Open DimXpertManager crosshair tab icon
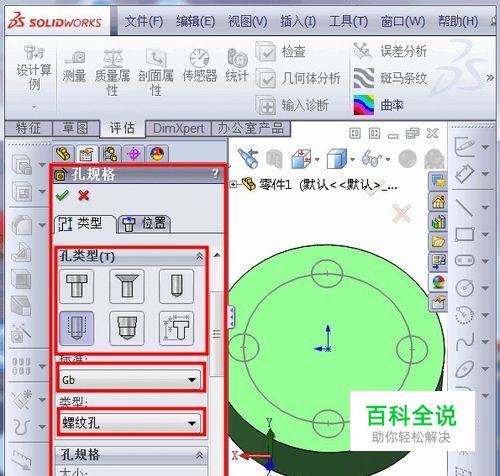The height and width of the screenshot is (476, 500). [x=134, y=154]
